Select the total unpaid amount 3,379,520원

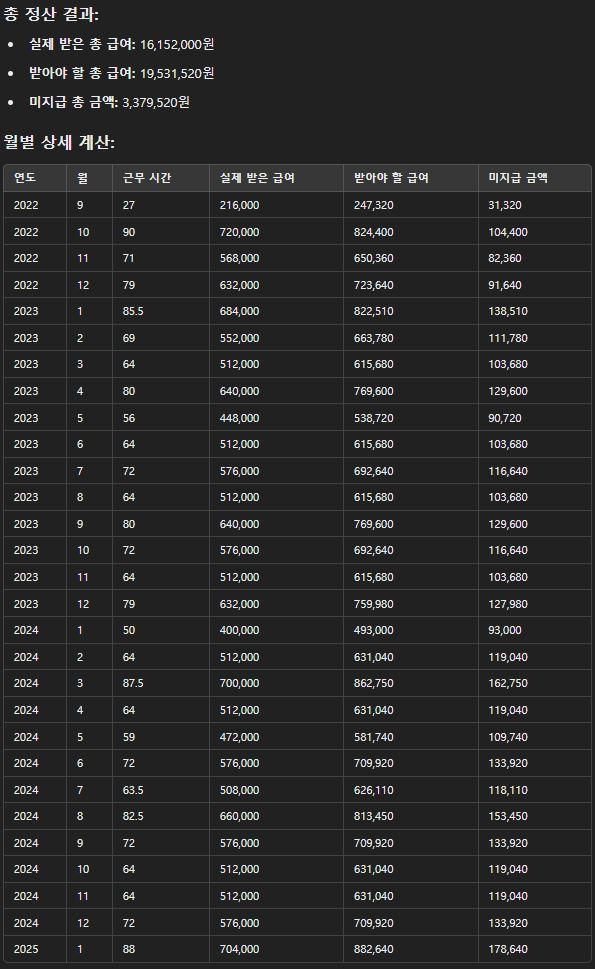pos(156,103)
